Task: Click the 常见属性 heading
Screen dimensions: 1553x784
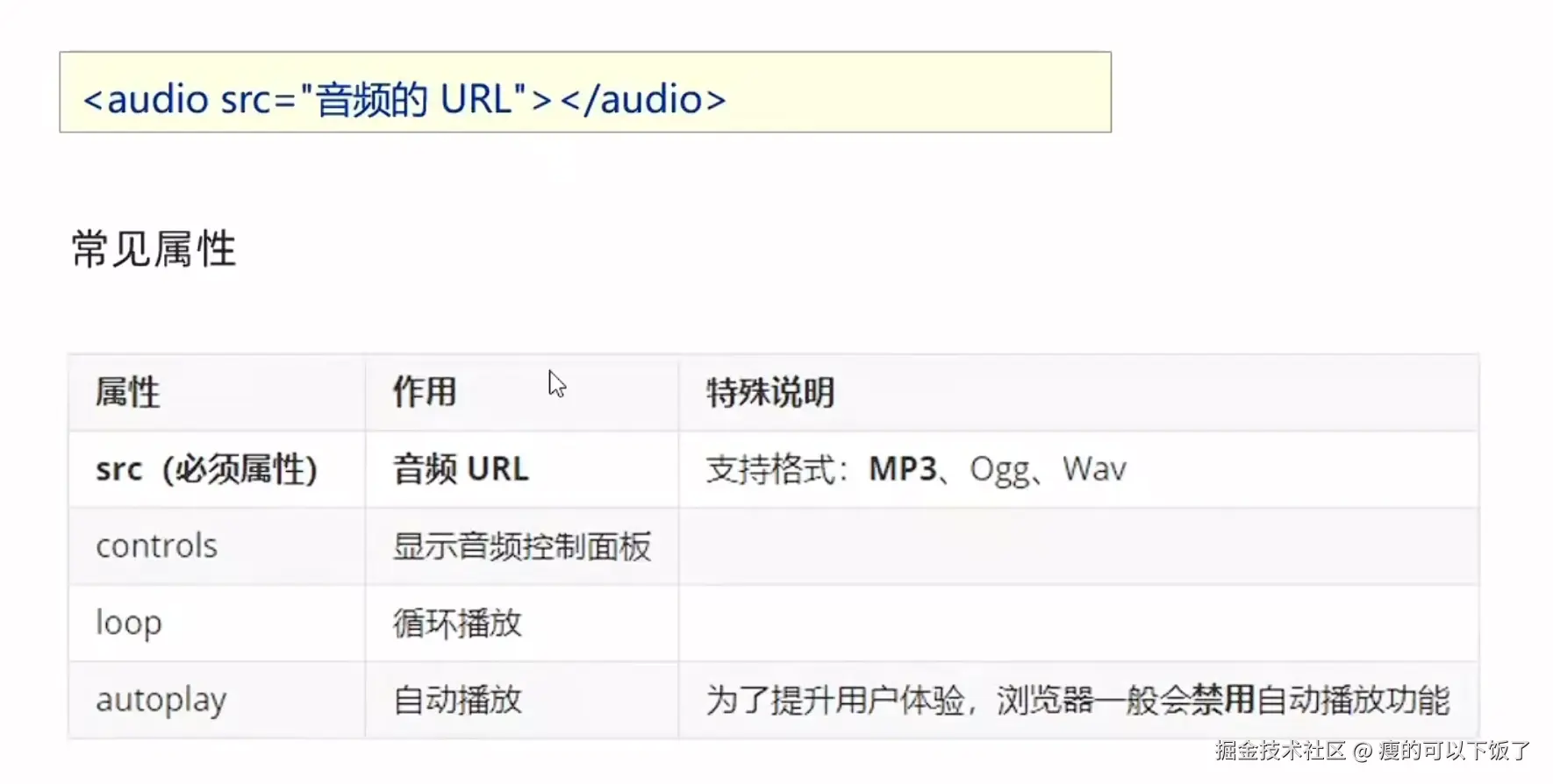Action: (x=154, y=249)
